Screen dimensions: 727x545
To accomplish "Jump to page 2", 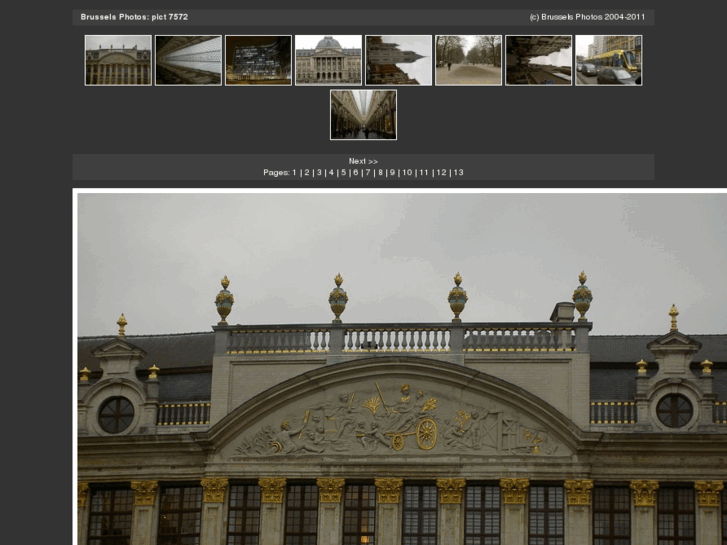I will [x=306, y=173].
